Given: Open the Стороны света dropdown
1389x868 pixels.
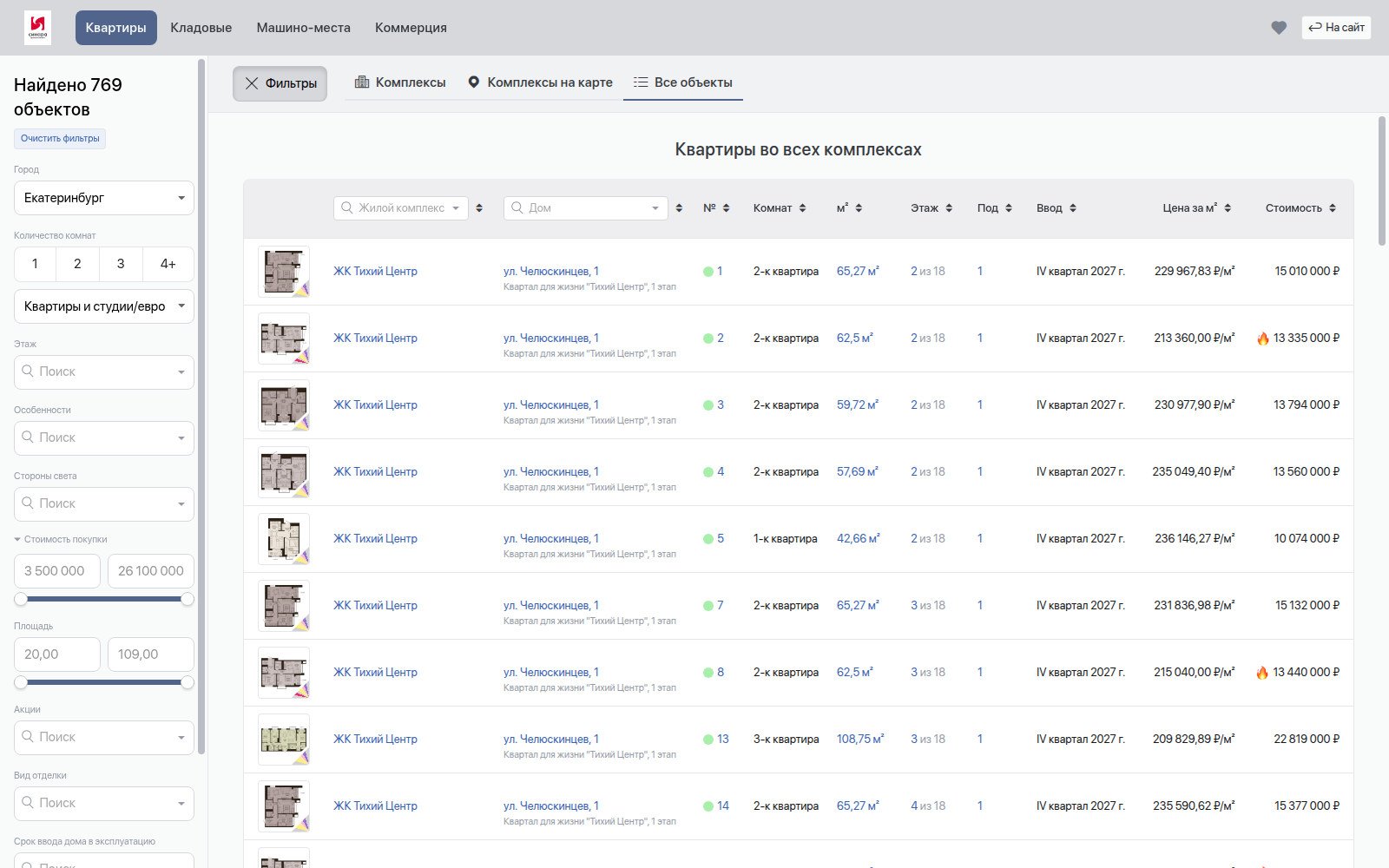Looking at the screenshot, I should click(x=104, y=503).
